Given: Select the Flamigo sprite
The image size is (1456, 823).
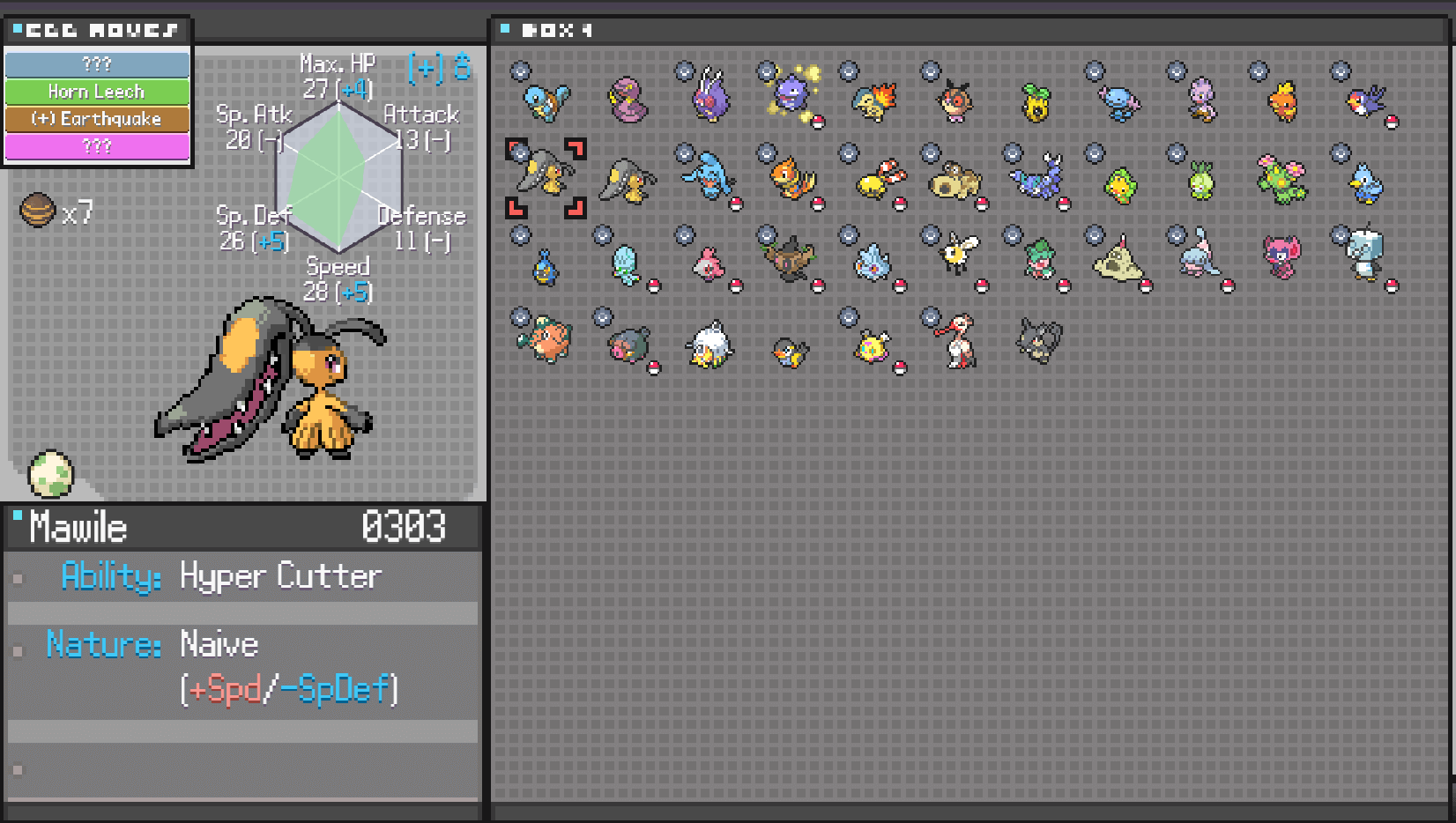Looking at the screenshot, I should pyautogui.click(x=957, y=341).
